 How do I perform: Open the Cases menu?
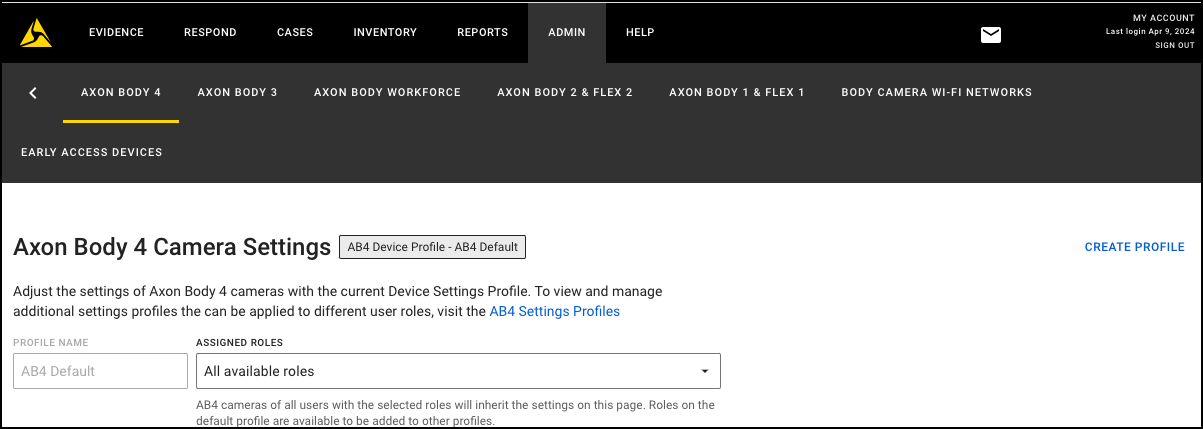[295, 33]
